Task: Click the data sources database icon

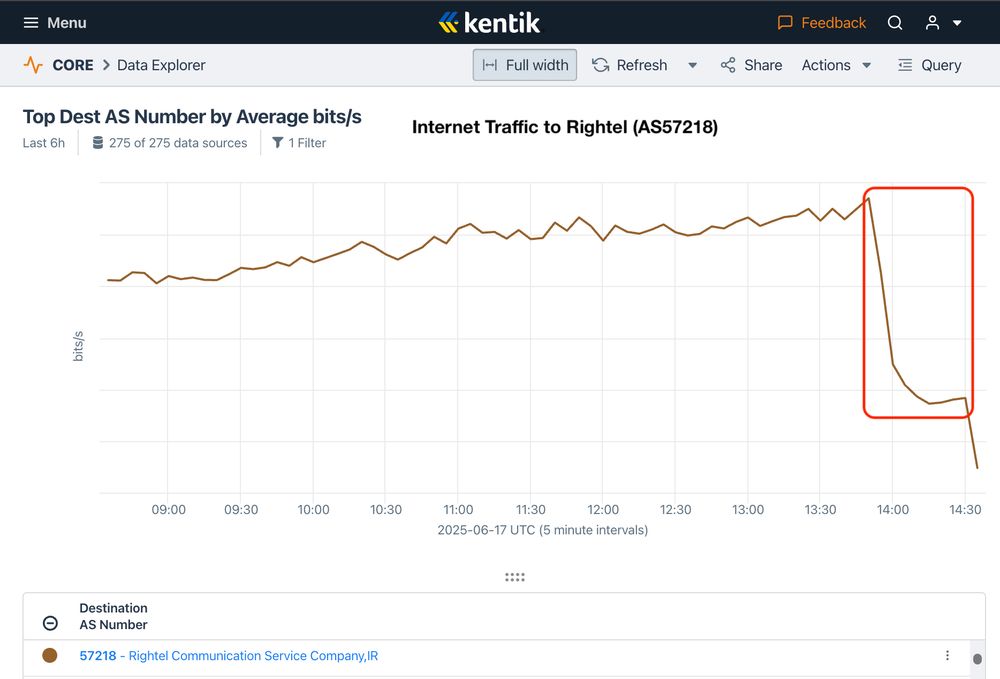Action: click(x=98, y=143)
